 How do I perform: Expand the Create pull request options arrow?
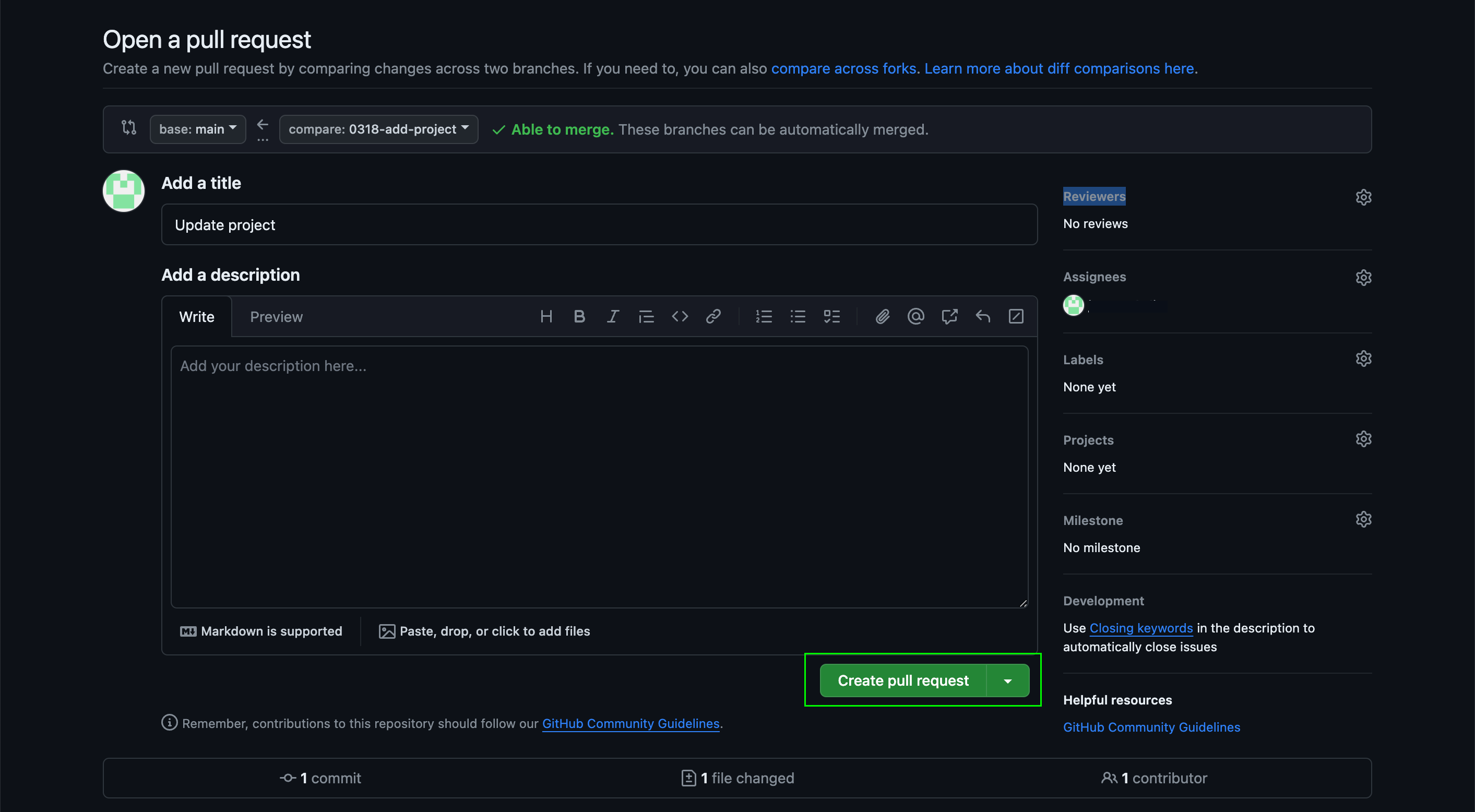tap(1008, 681)
